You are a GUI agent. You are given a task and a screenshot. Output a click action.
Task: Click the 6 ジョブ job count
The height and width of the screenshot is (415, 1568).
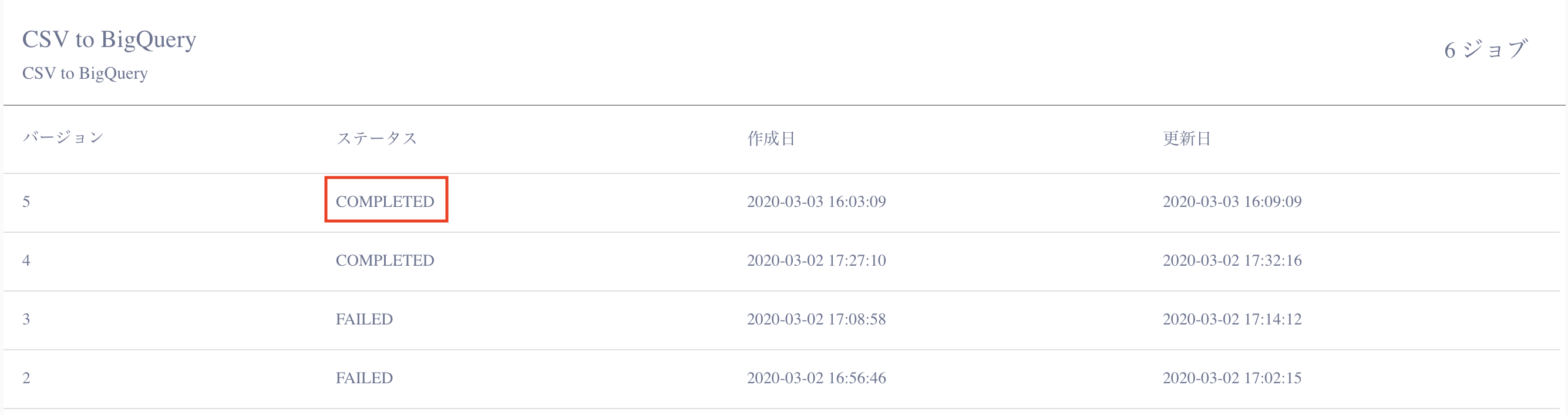coord(1485,49)
